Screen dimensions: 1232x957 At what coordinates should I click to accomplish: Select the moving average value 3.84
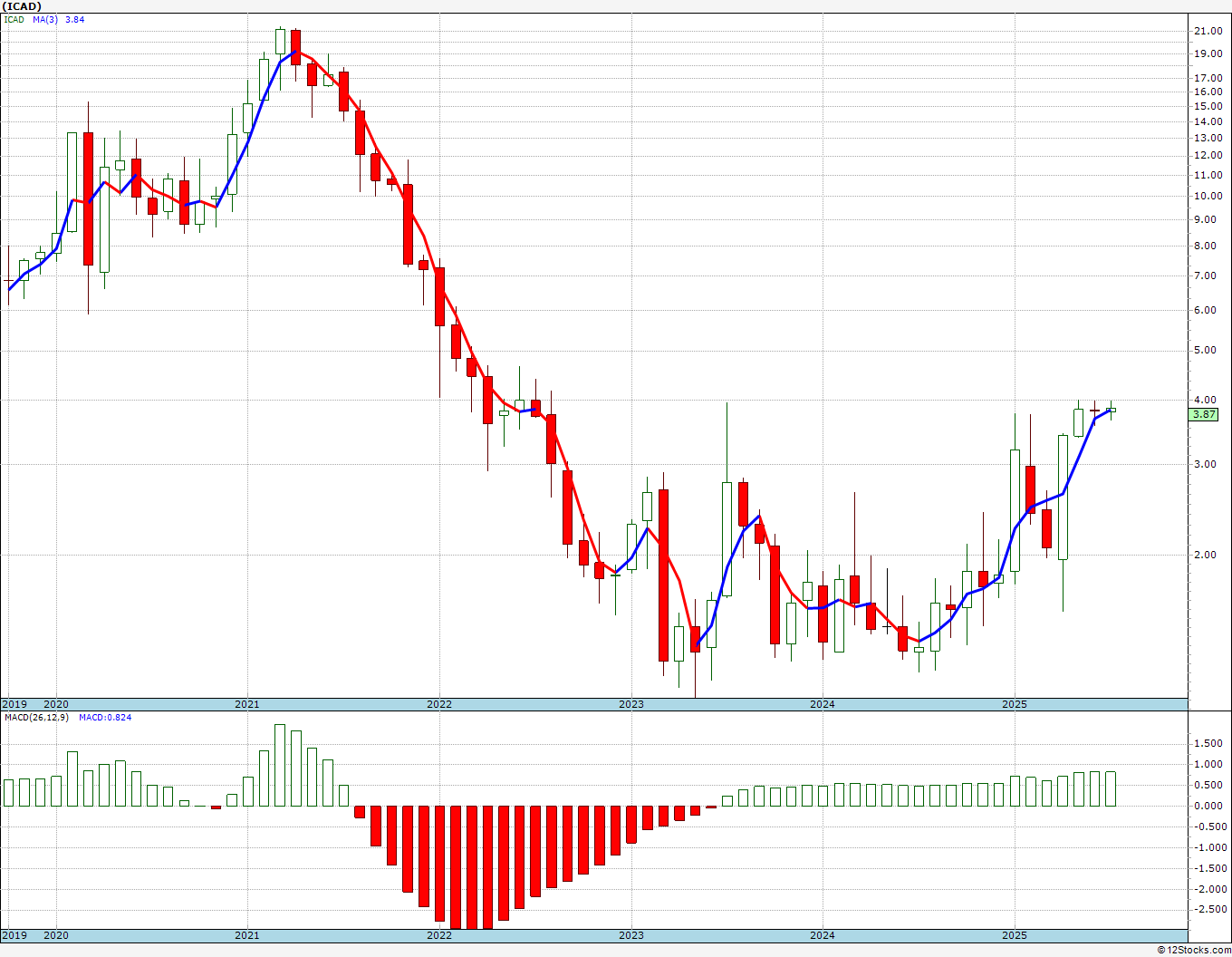(74, 19)
